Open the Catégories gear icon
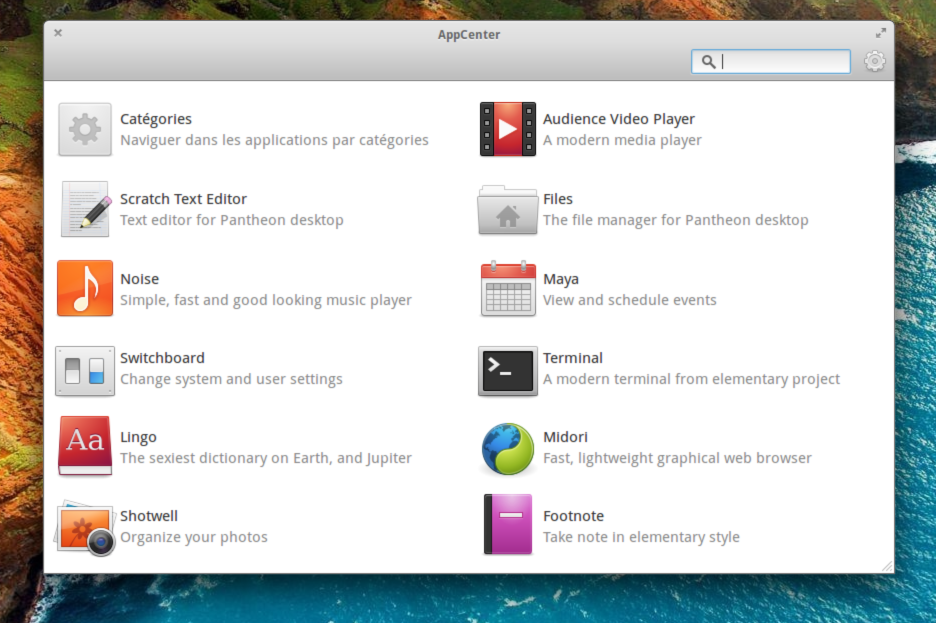Viewport: 936px width, 623px height. point(85,129)
